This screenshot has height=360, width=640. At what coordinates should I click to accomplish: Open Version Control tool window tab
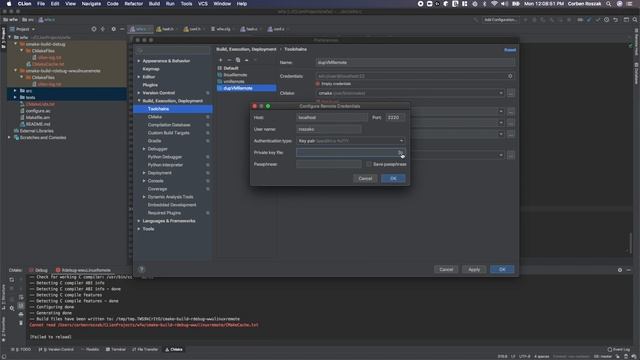(x=56, y=349)
